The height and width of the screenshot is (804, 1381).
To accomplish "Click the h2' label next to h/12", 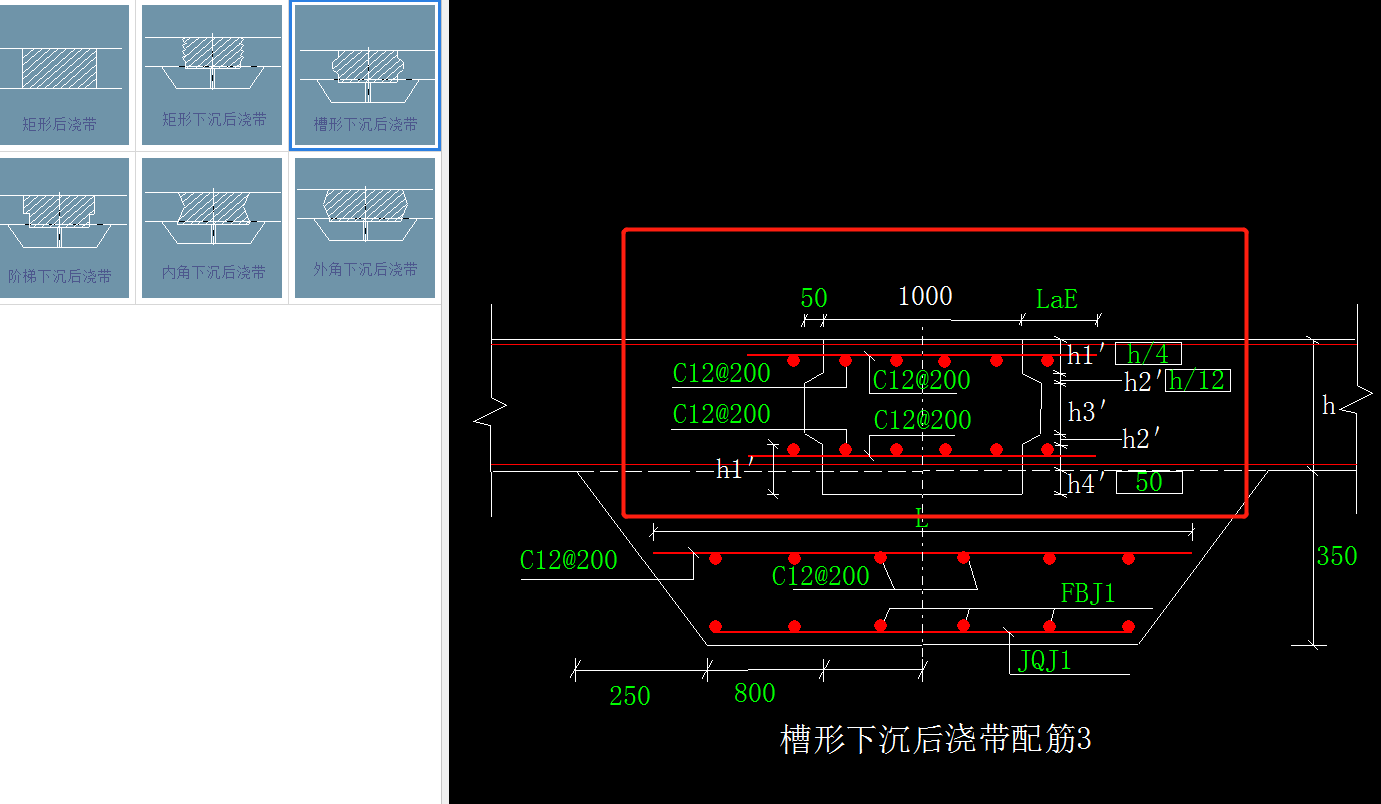I will pos(1143,381).
